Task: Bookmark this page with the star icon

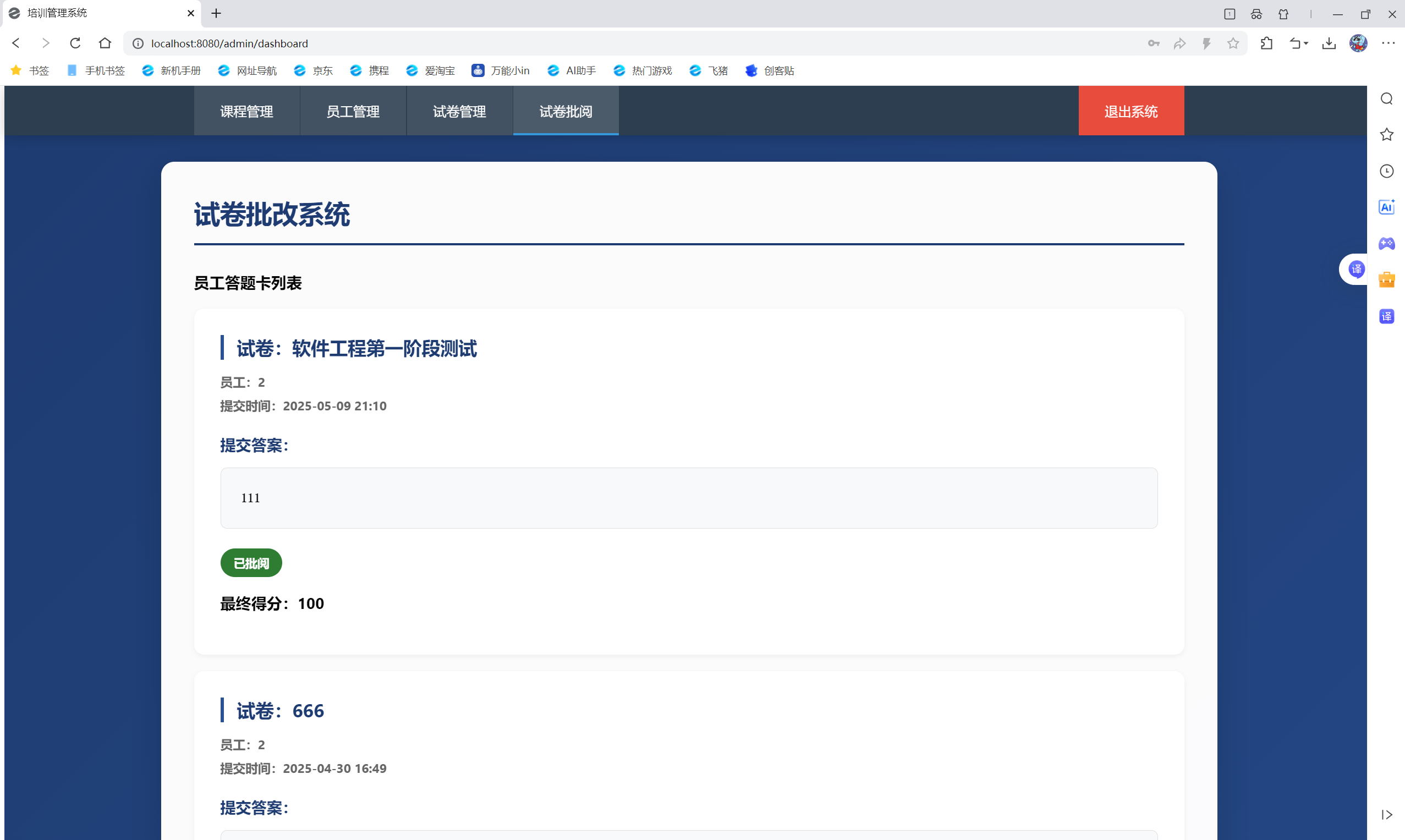Action: [x=1233, y=43]
